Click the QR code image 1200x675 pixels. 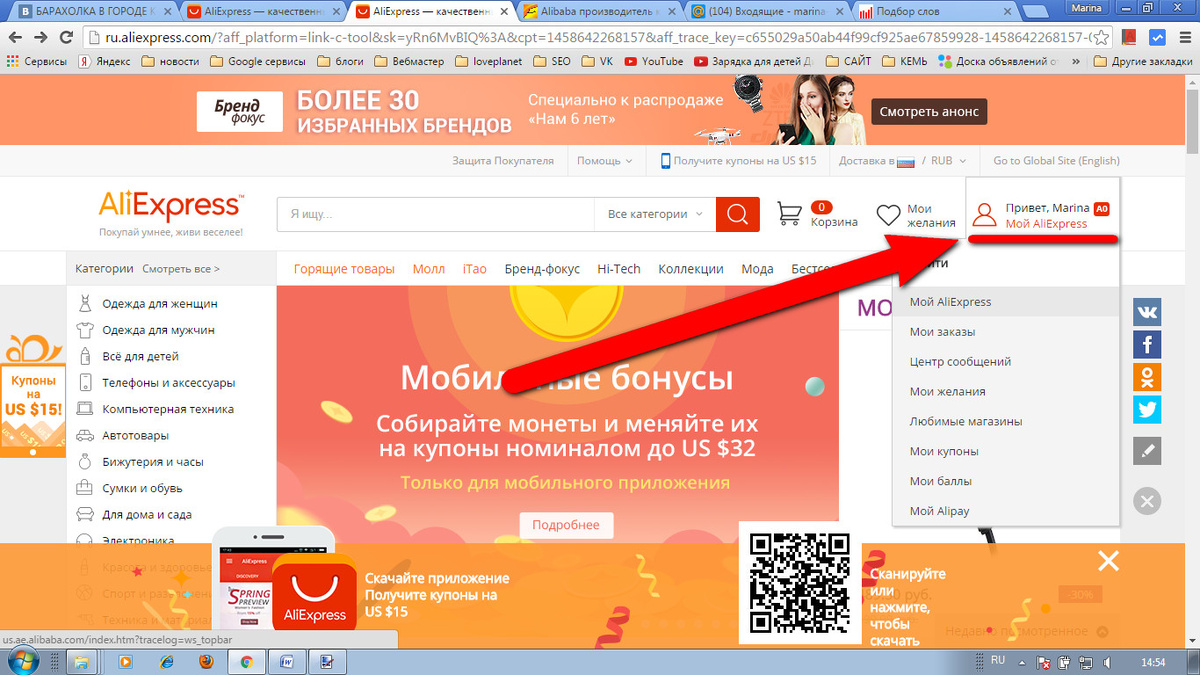point(800,583)
